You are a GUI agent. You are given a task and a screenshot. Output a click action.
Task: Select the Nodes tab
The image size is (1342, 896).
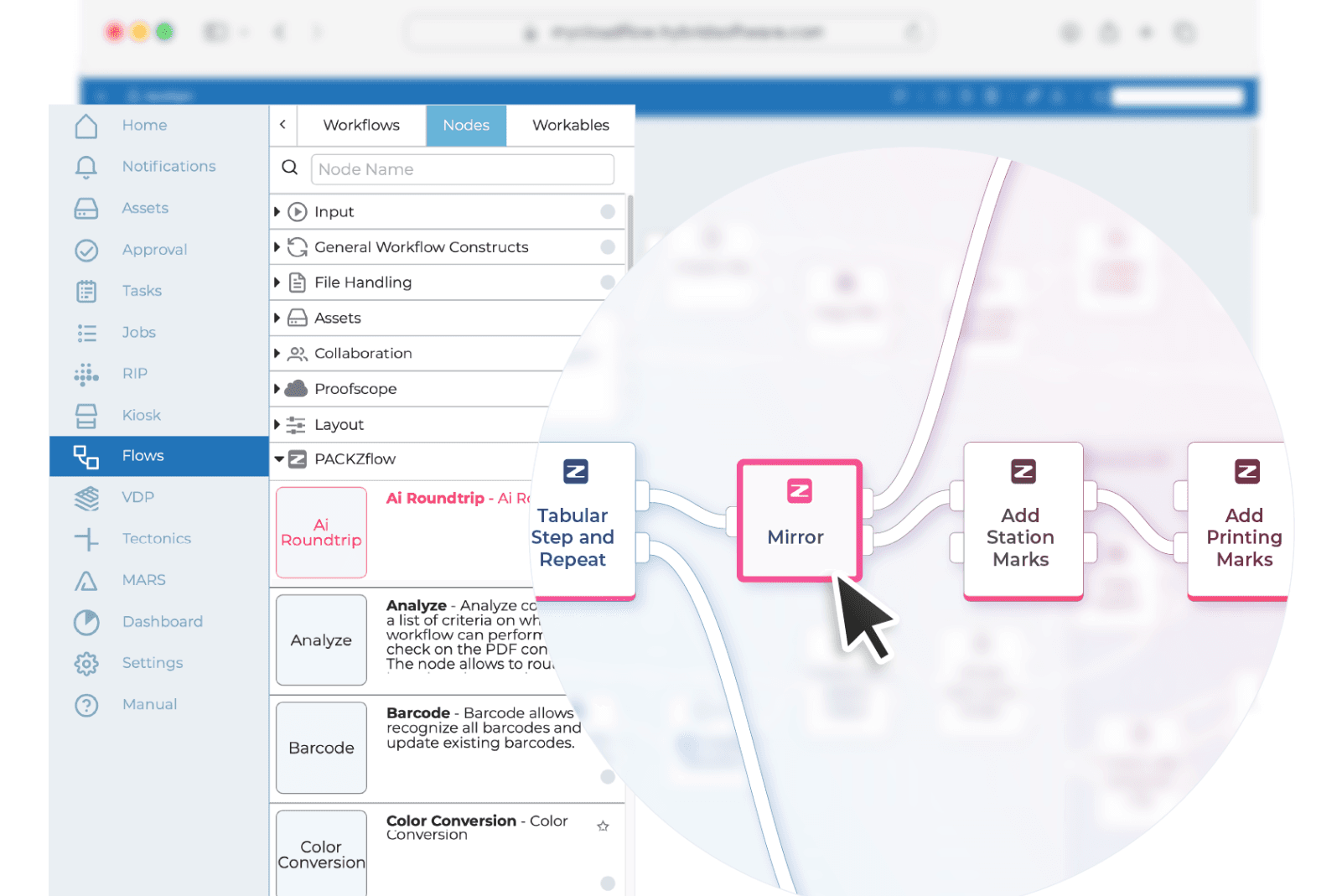coord(466,125)
